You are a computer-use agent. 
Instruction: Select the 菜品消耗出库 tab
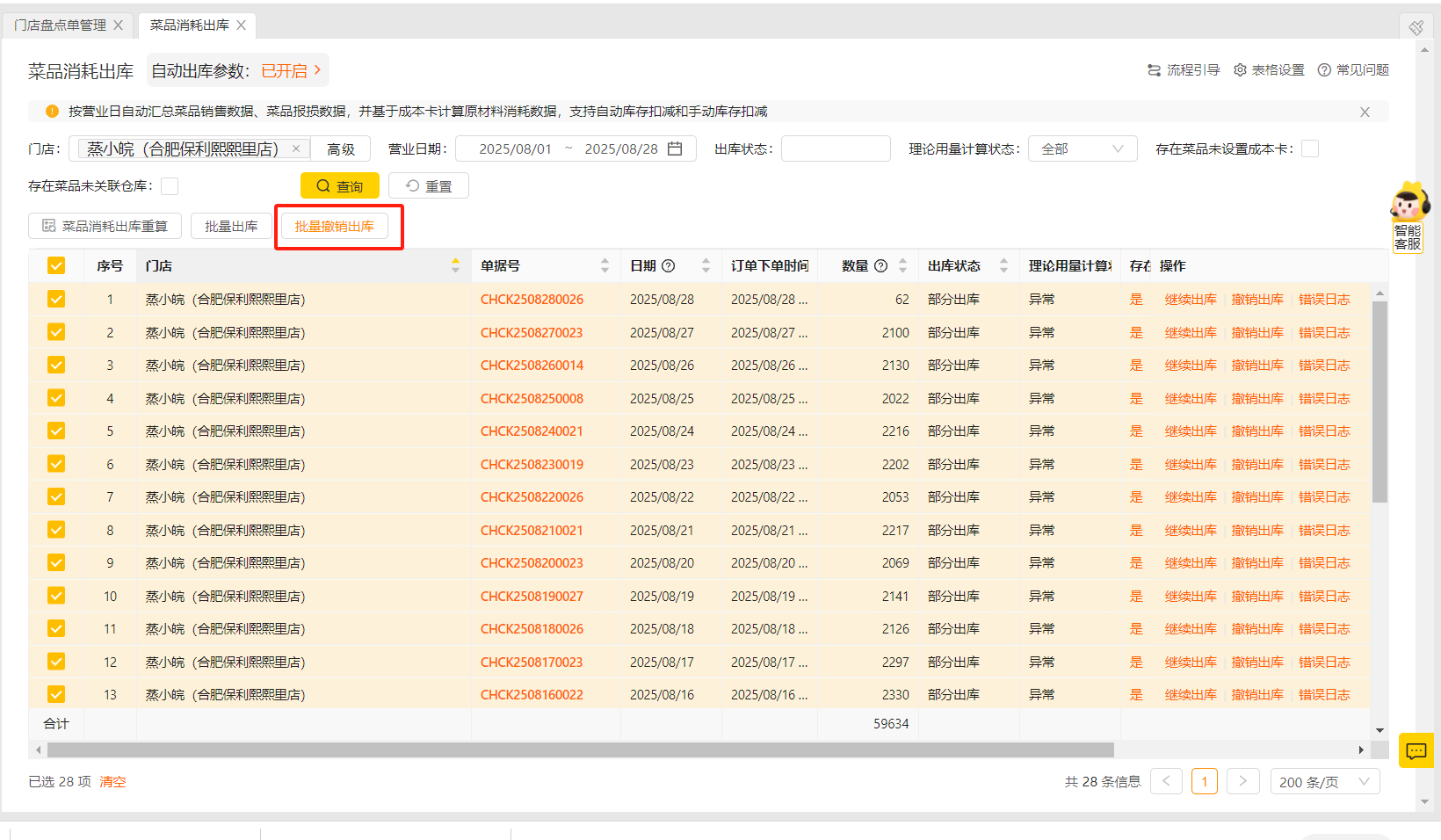(x=189, y=25)
